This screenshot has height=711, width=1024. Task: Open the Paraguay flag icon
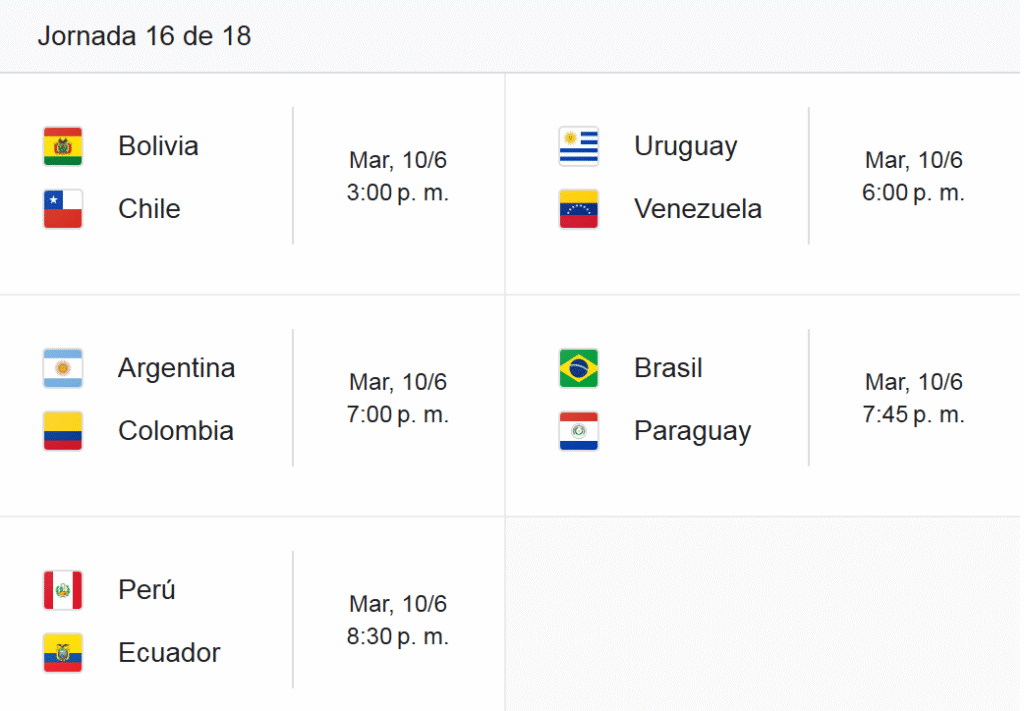(x=579, y=431)
